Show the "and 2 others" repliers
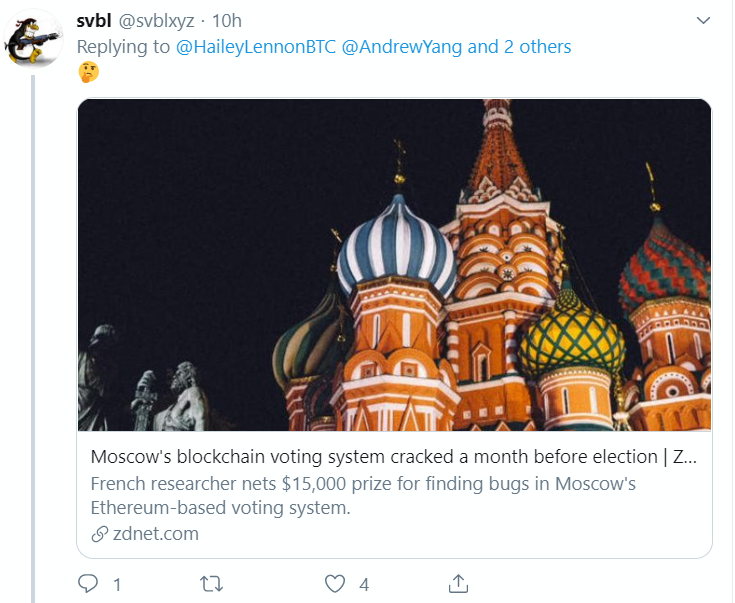The height and width of the screenshot is (603, 735). (x=519, y=46)
